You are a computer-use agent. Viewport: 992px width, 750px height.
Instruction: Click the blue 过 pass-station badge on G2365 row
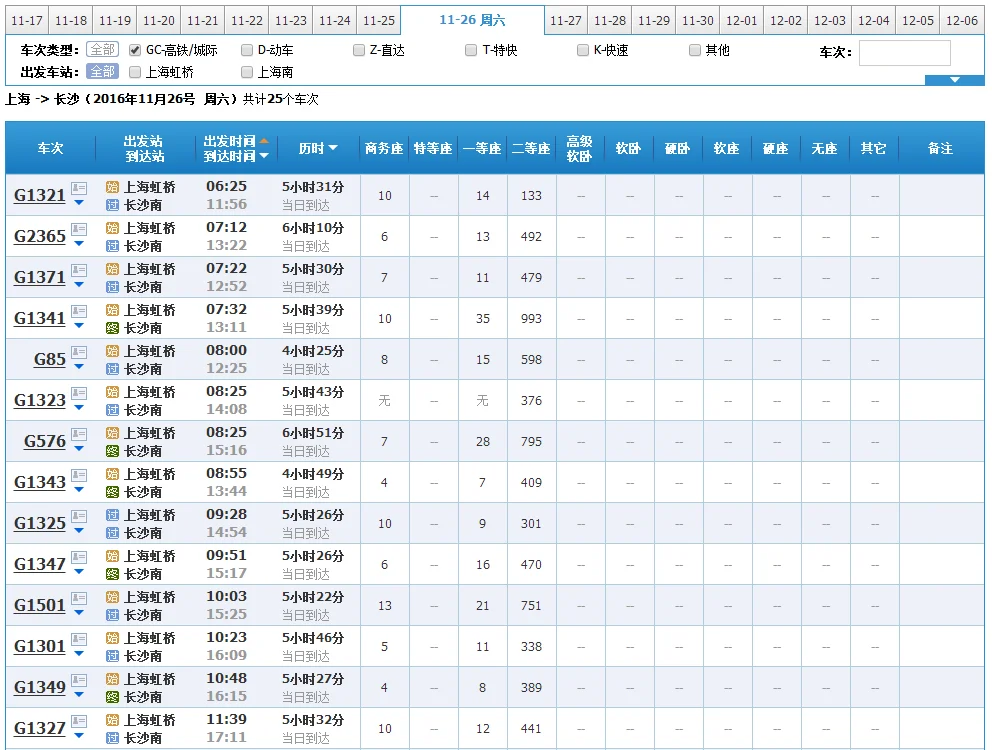(113, 244)
